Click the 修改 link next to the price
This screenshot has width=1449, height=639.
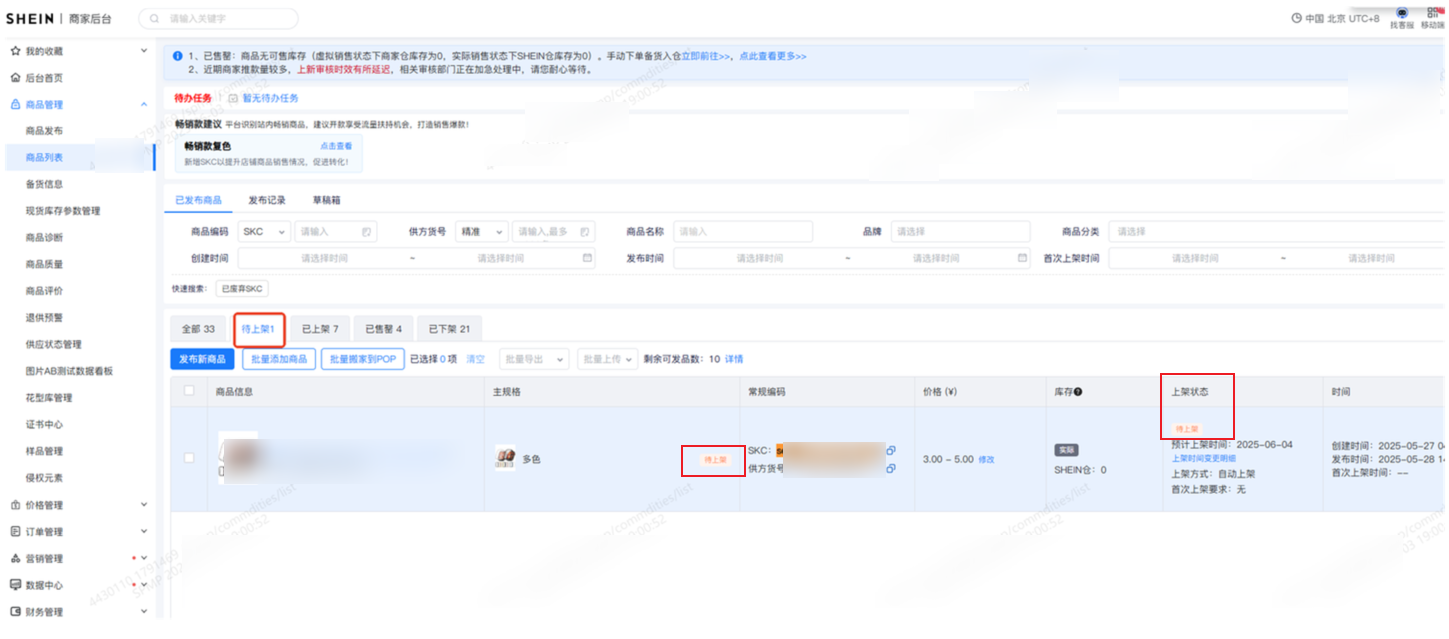(986, 459)
